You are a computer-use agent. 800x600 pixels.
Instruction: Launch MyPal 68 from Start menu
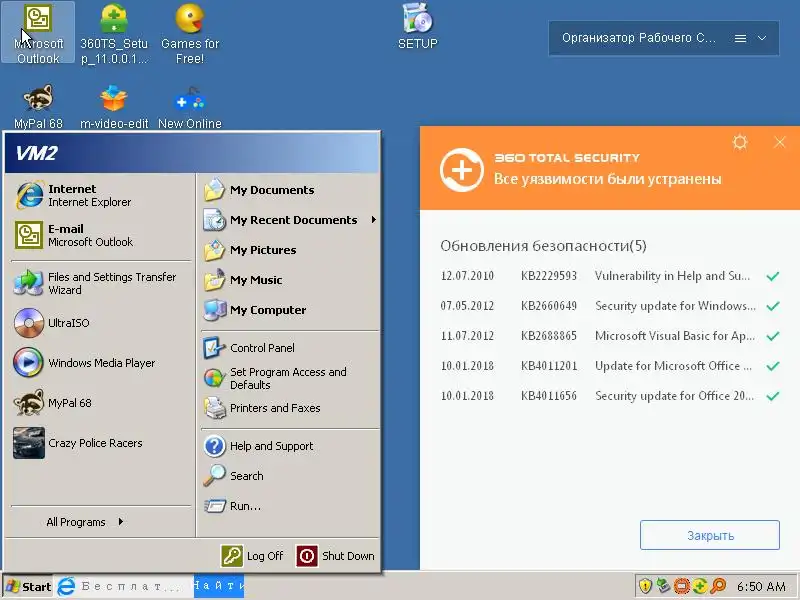(101, 403)
